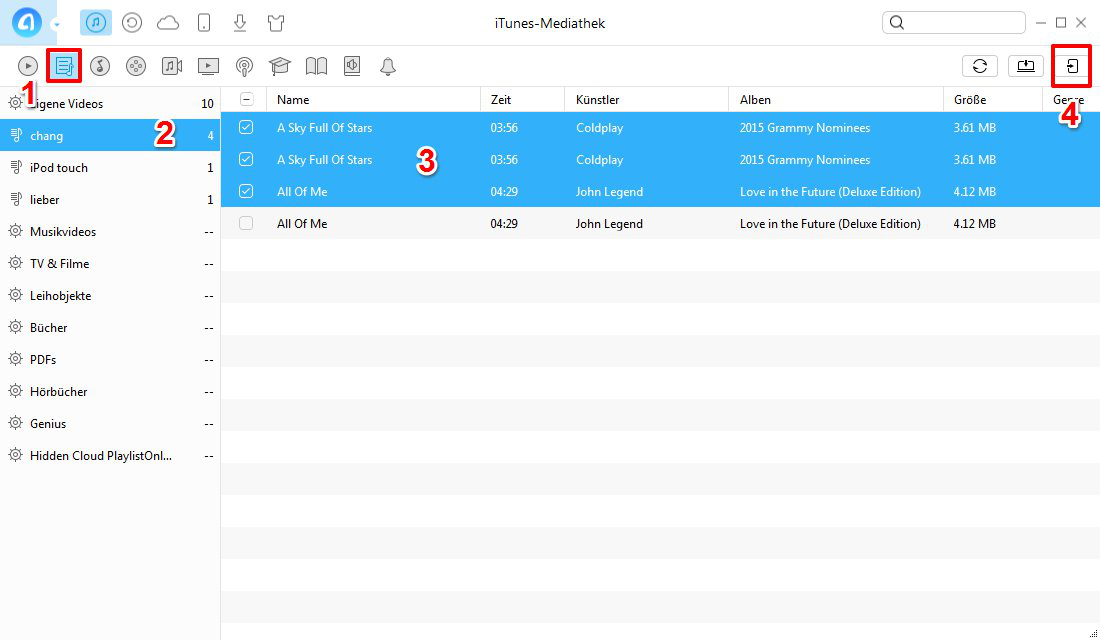Open the Eigene Videos playlist
This screenshot has height=640, width=1100.
[110, 103]
